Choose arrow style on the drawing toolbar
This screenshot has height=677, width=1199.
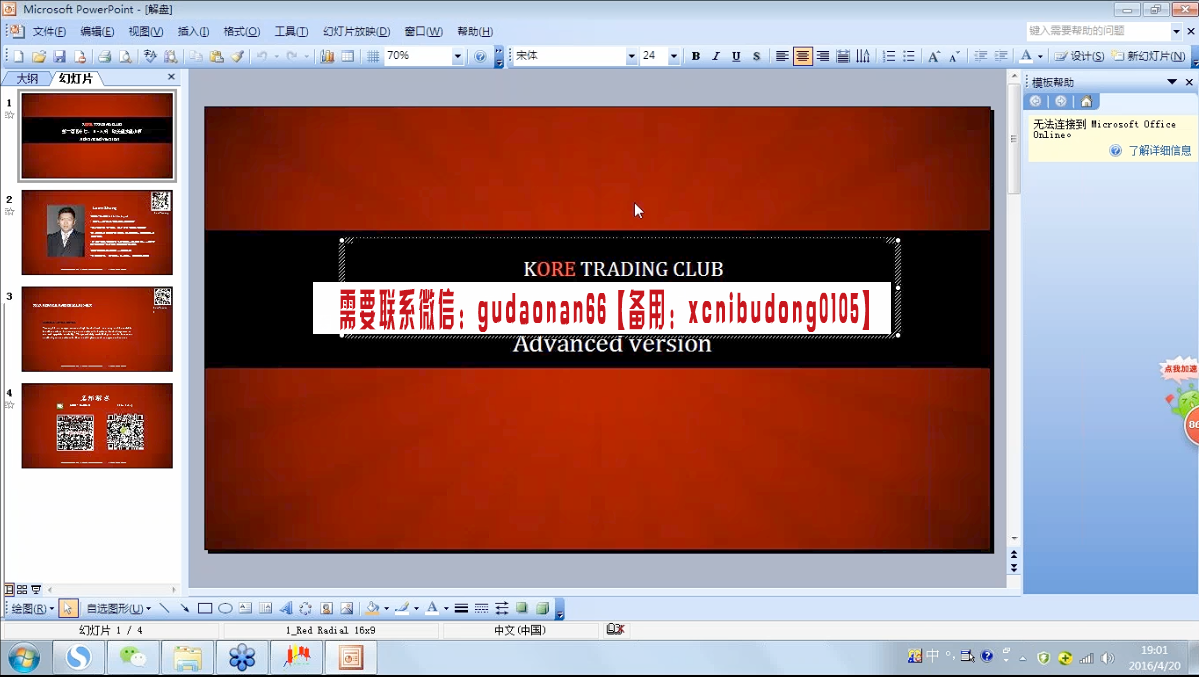502,608
